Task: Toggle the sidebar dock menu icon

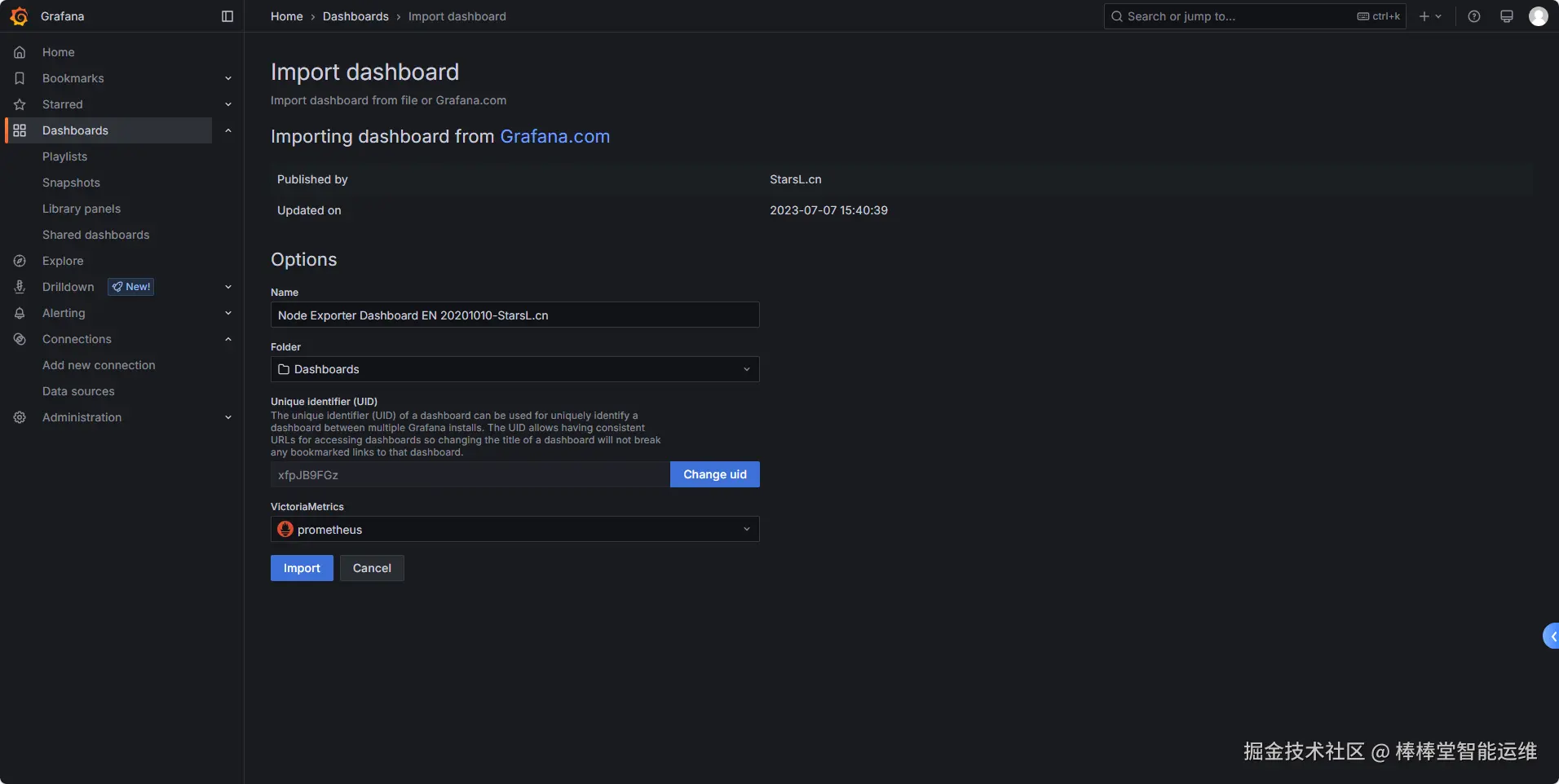Action: 227,16
